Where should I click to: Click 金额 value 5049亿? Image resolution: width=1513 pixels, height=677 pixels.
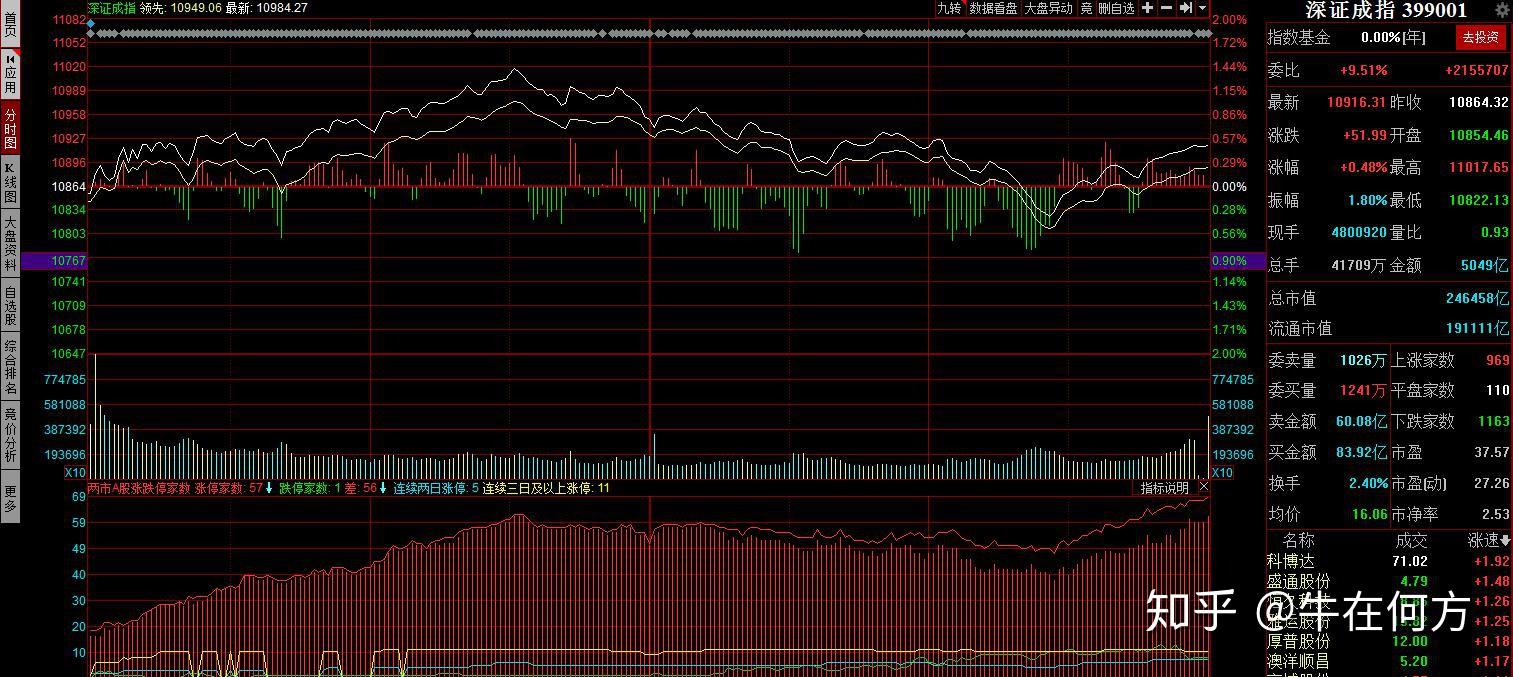(x=1484, y=265)
